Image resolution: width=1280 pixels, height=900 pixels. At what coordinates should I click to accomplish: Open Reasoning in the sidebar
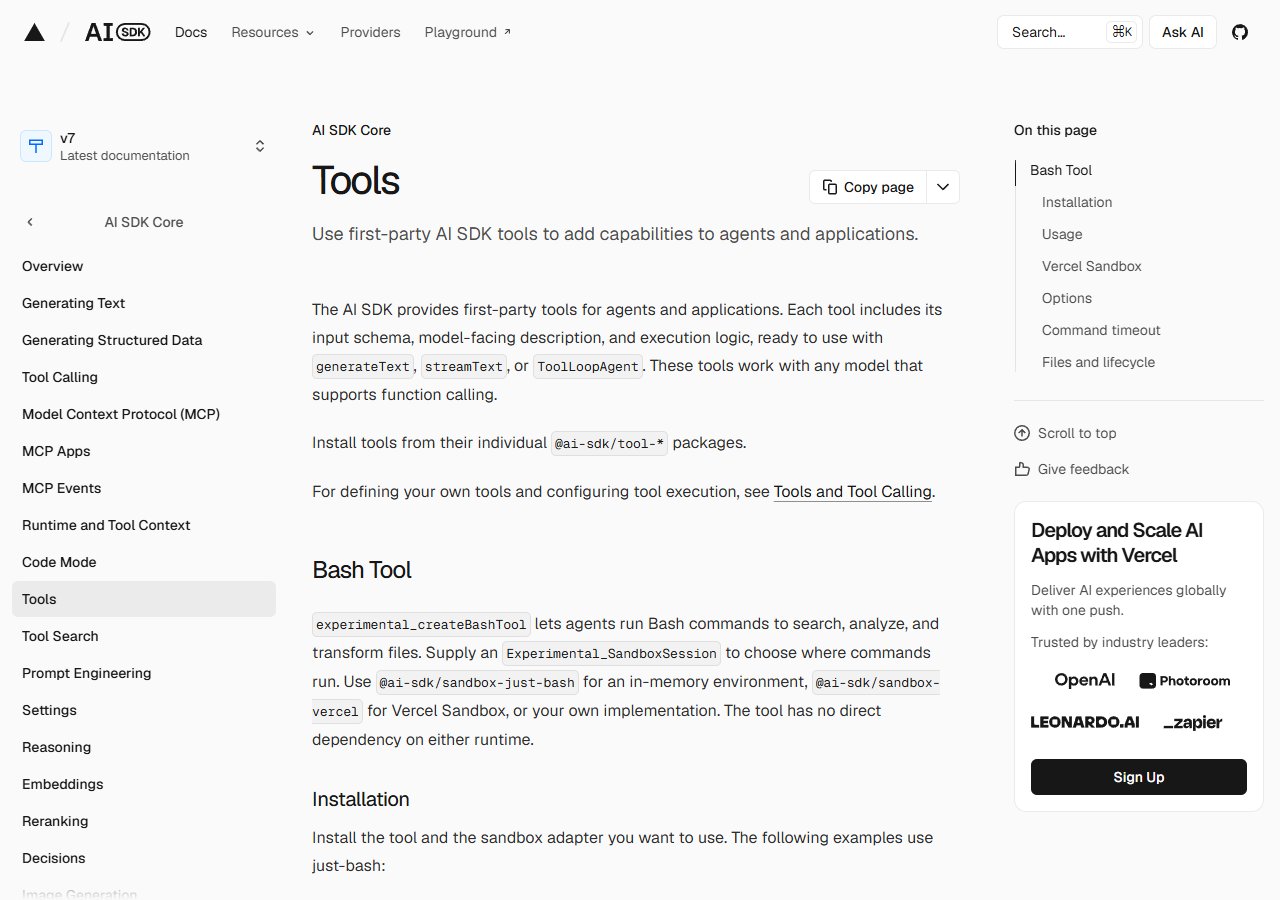pyautogui.click(x=144, y=747)
